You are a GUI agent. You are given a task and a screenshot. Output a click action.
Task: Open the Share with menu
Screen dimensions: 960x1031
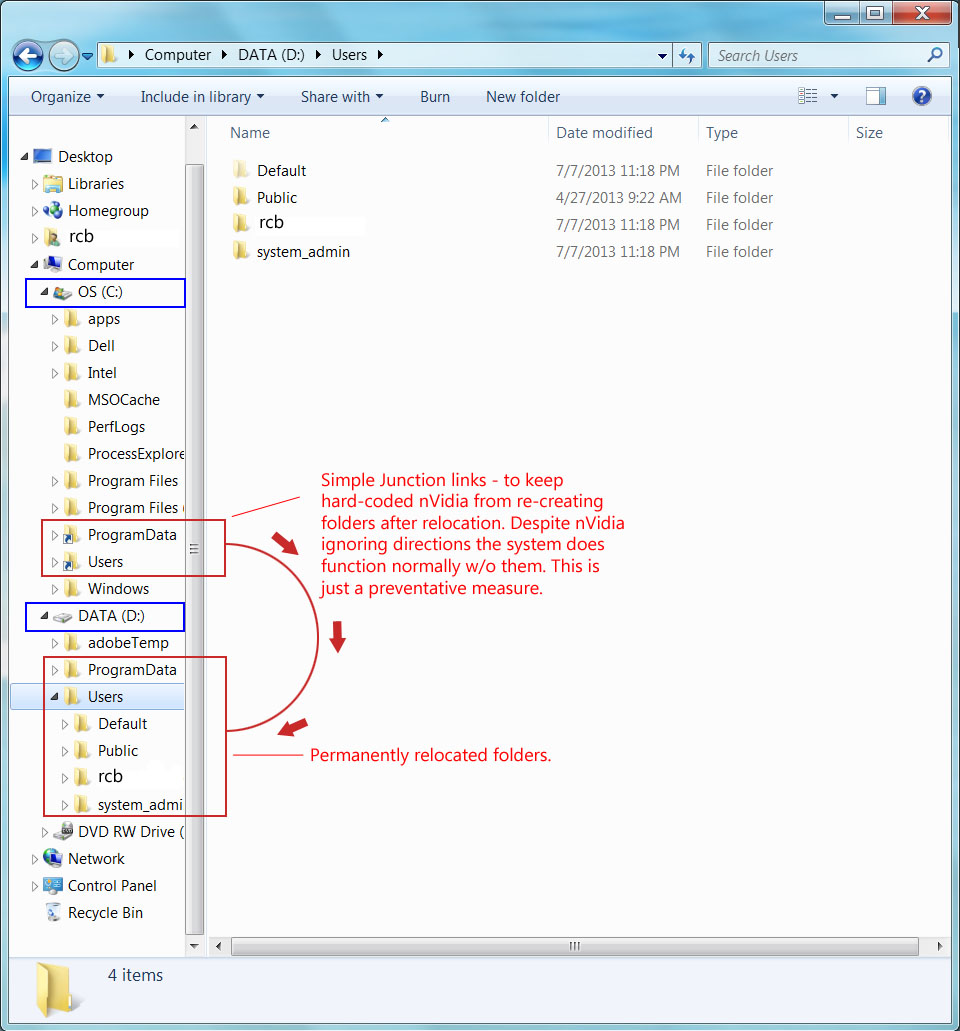coord(341,97)
